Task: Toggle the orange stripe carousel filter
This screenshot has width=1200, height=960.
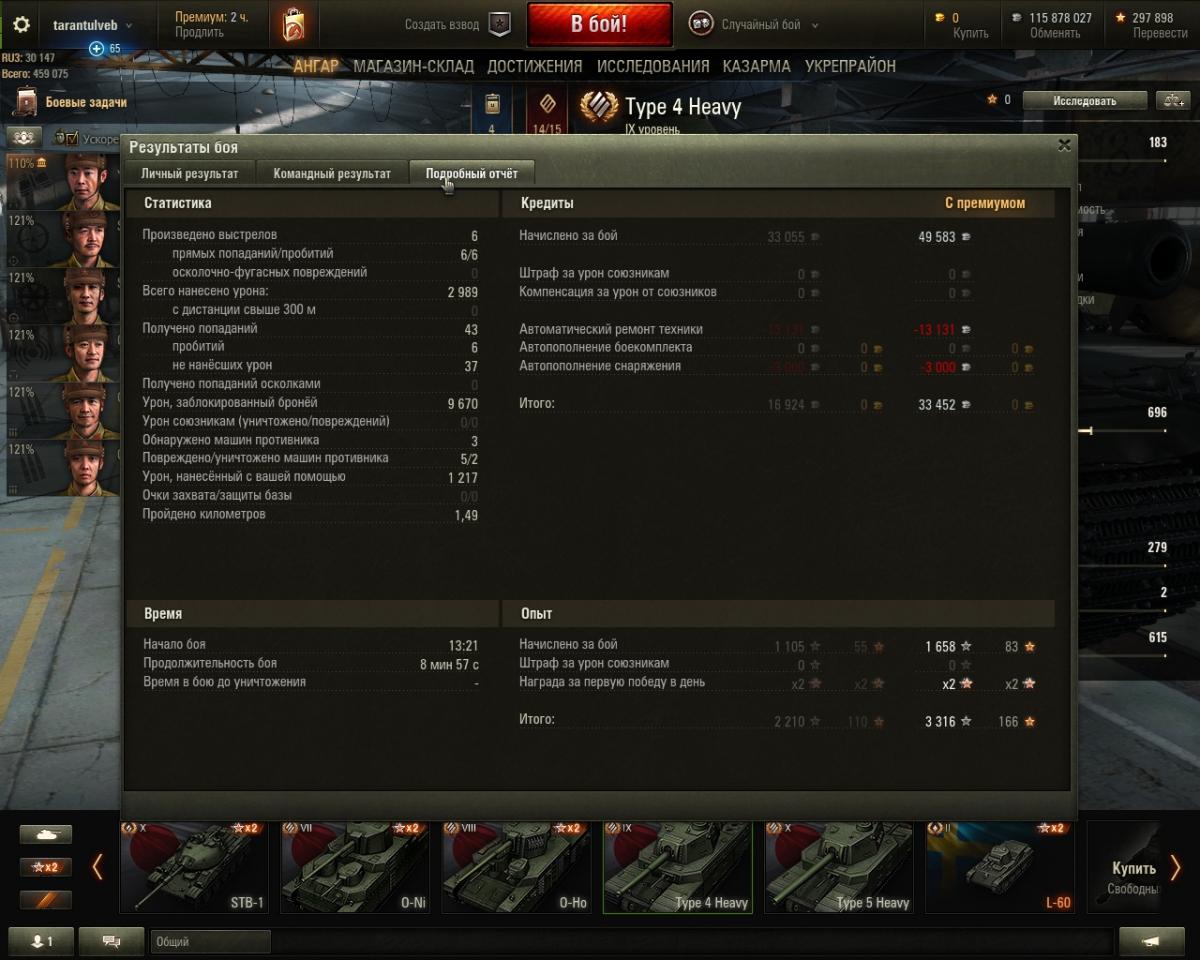Action: [46, 900]
